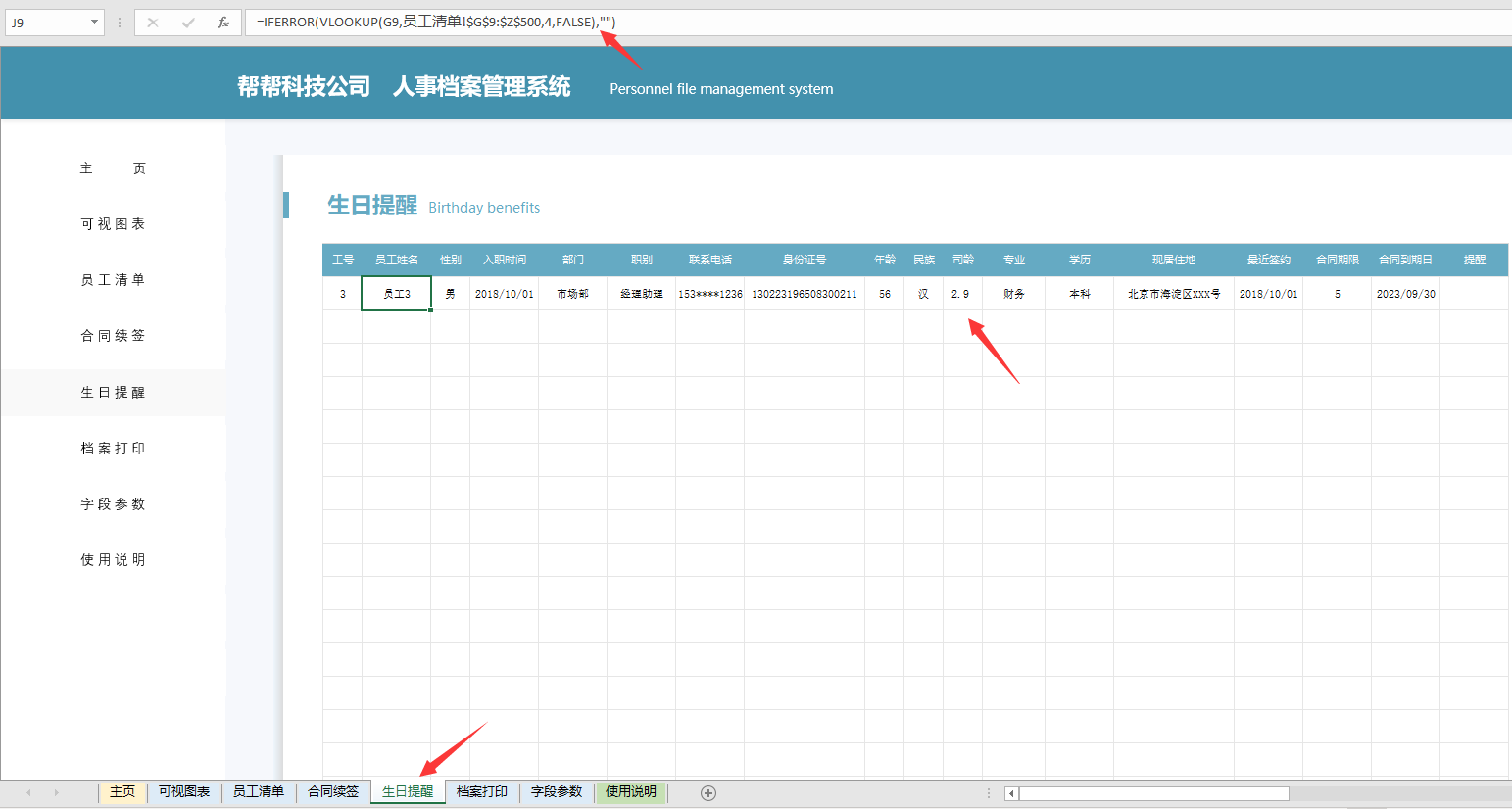The image size is (1512, 809).
Task: Select the 市场部 department cell
Action: (573, 294)
